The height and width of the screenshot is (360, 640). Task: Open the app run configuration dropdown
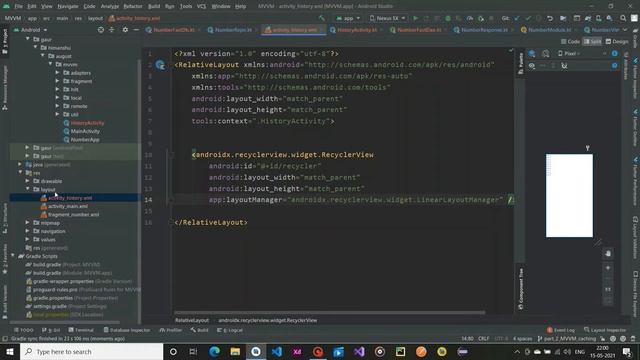[348, 18]
